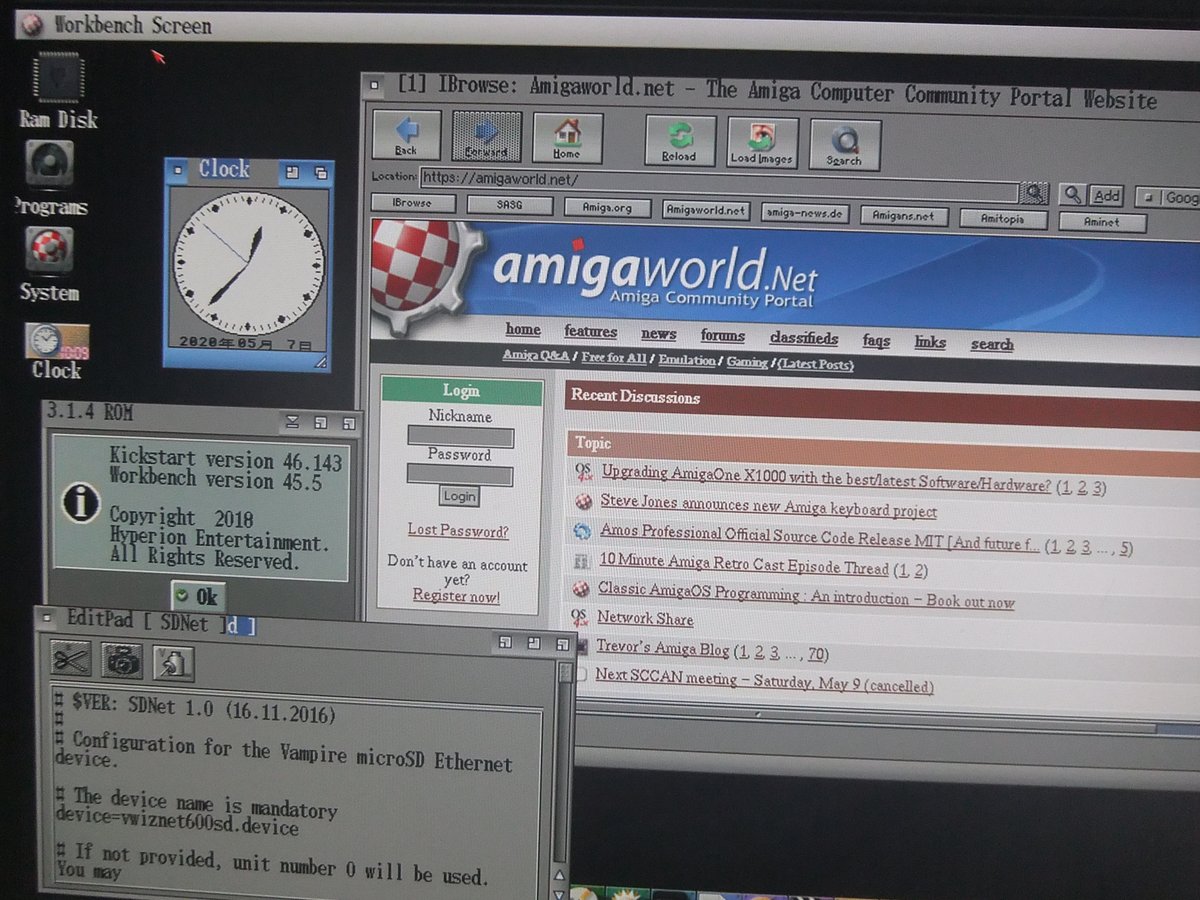Click the Nickname input field
The width and height of the screenshot is (1200, 900).
click(x=460, y=437)
